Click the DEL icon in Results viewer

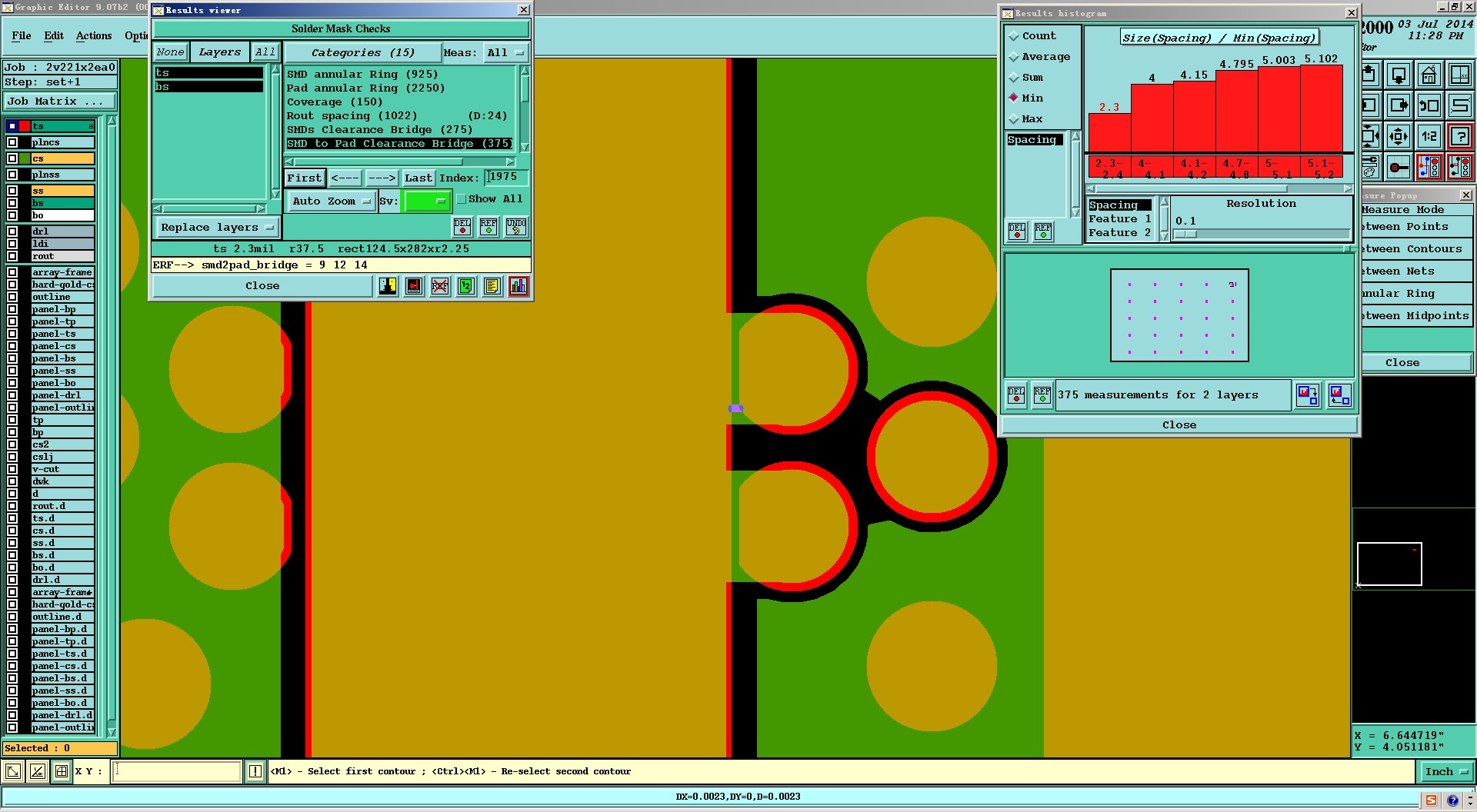point(462,227)
